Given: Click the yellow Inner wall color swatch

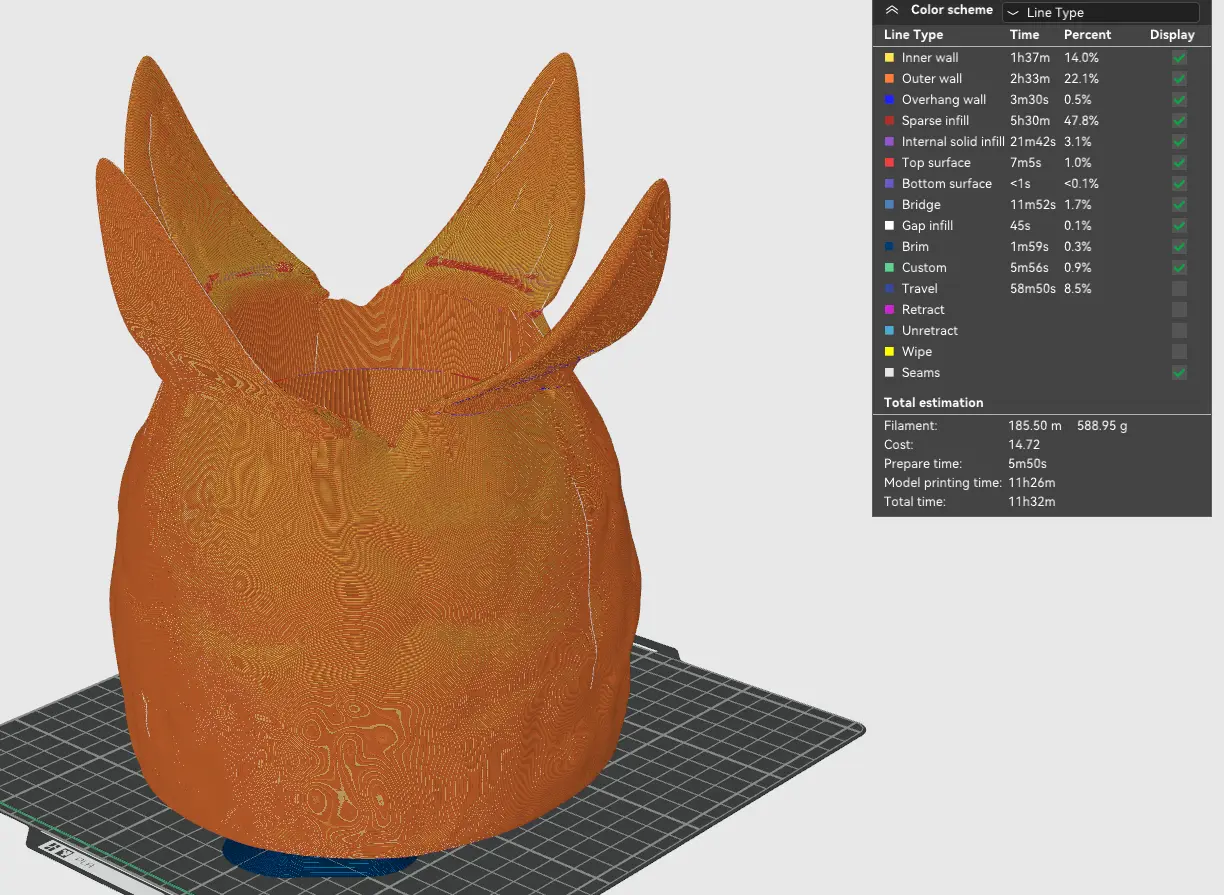Looking at the screenshot, I should point(889,58).
